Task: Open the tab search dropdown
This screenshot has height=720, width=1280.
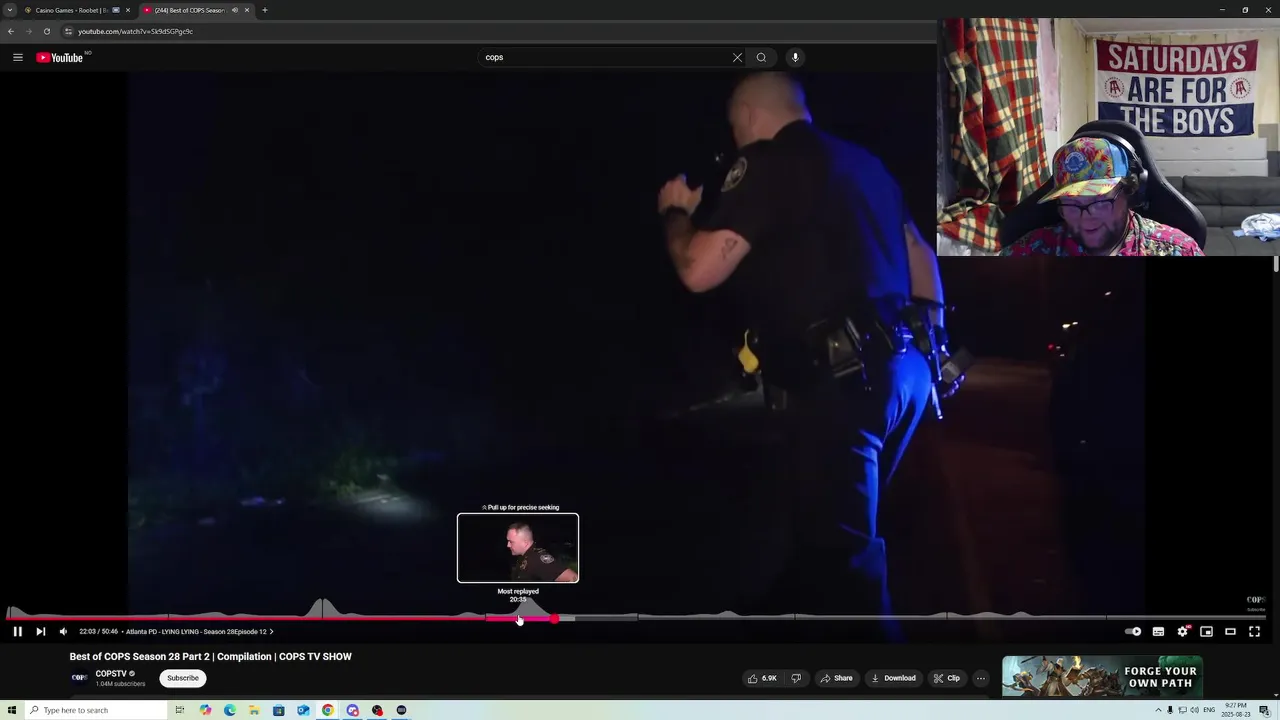Action: (9, 10)
